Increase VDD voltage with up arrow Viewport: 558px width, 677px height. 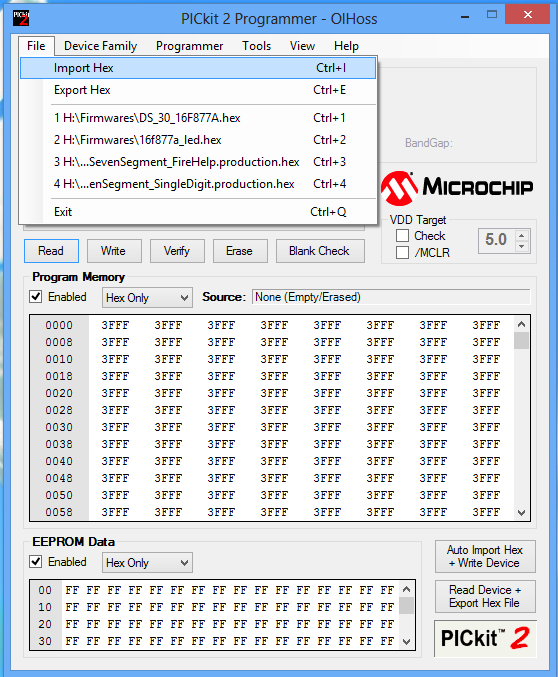coord(522,235)
